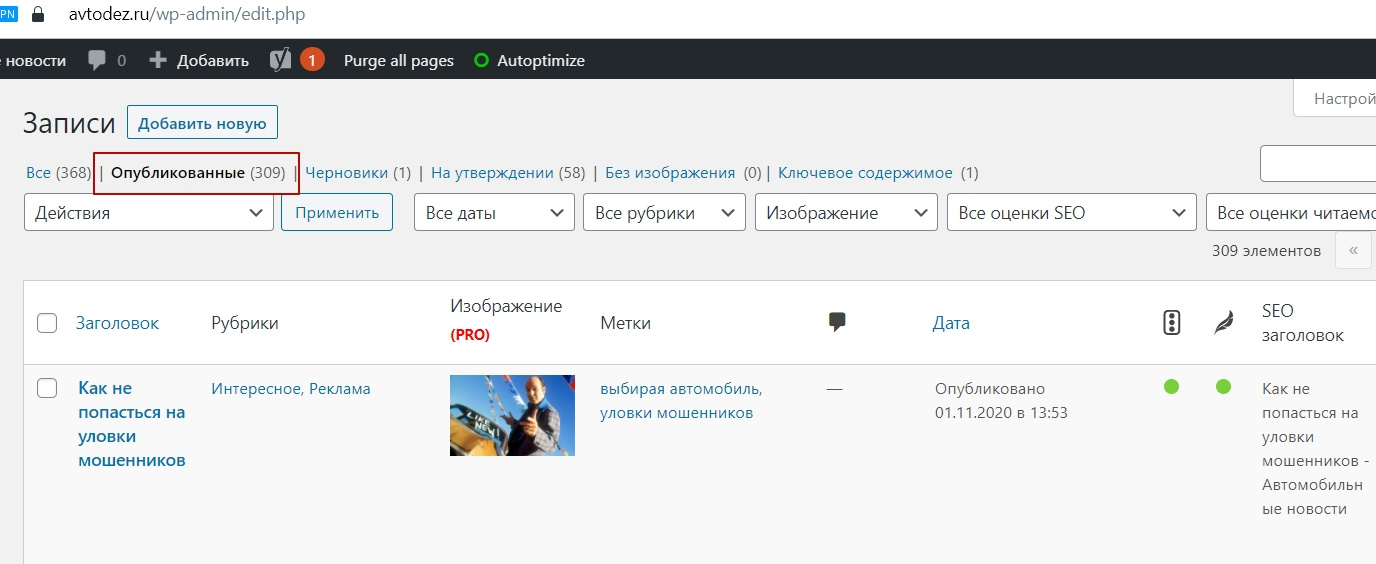Sort by the readability feather column icon
Image resolution: width=1376 pixels, height=564 pixels.
(x=1223, y=322)
